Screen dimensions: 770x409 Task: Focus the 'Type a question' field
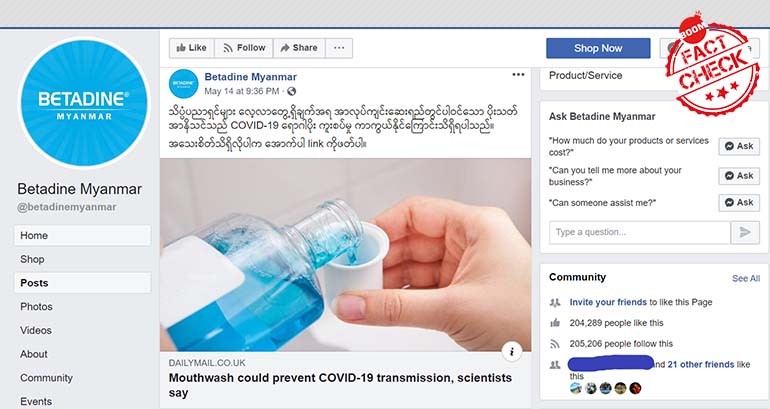click(x=640, y=232)
